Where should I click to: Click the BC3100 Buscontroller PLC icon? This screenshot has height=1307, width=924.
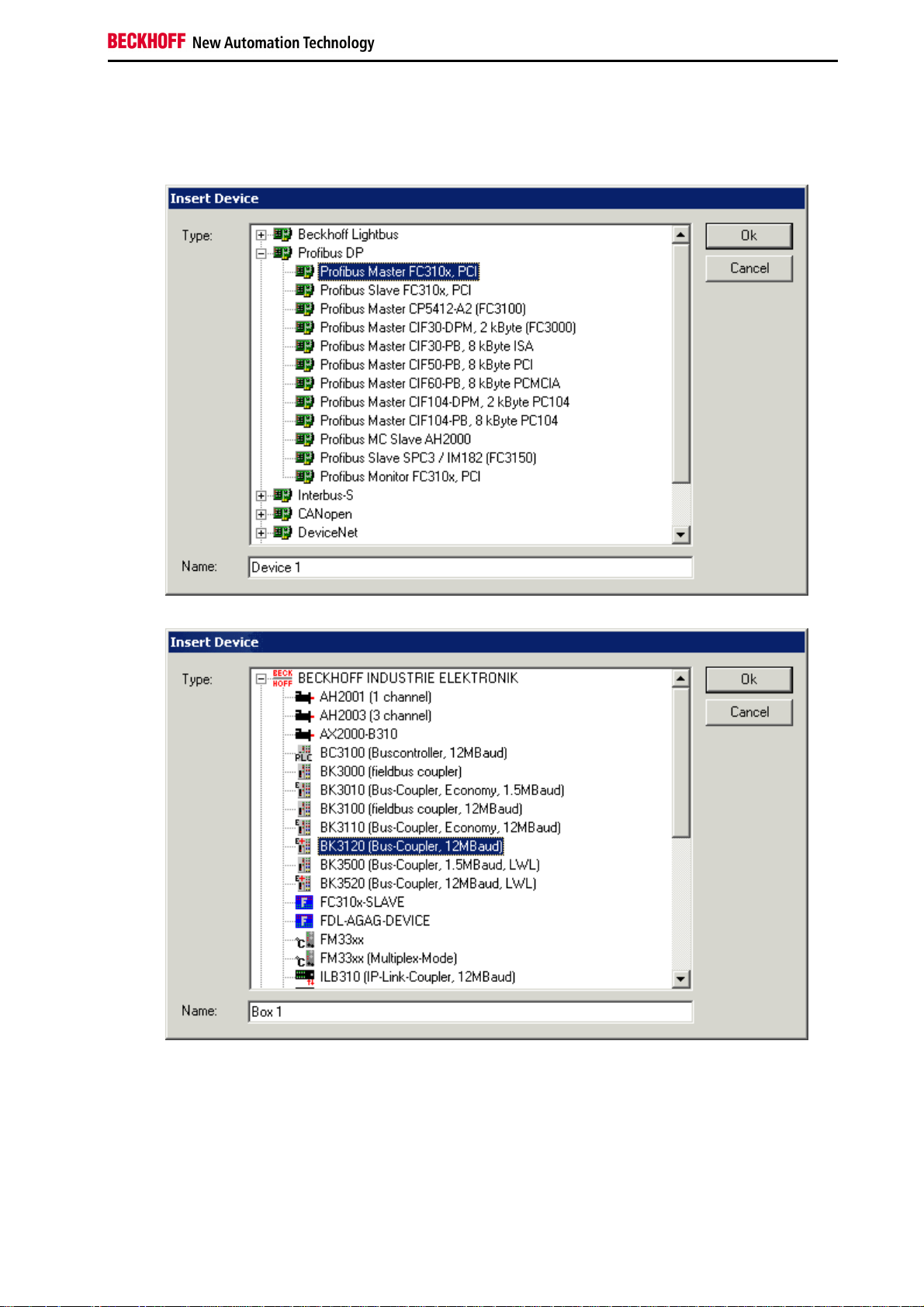pyautogui.click(x=304, y=753)
